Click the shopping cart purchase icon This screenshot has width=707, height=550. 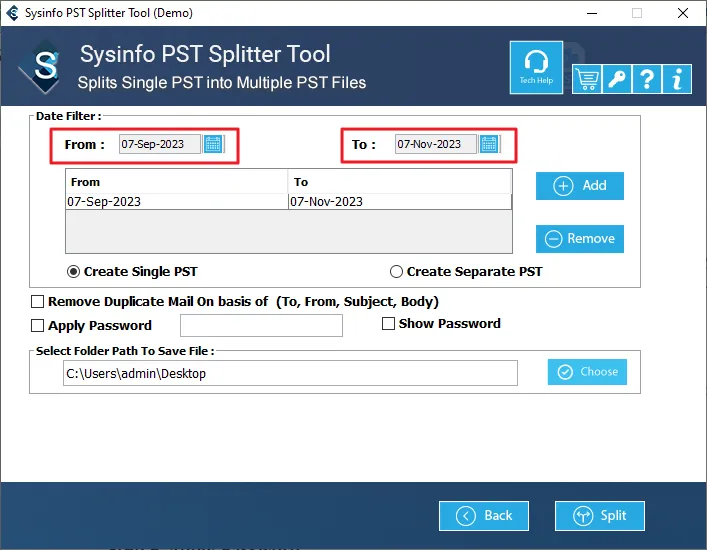coord(587,79)
